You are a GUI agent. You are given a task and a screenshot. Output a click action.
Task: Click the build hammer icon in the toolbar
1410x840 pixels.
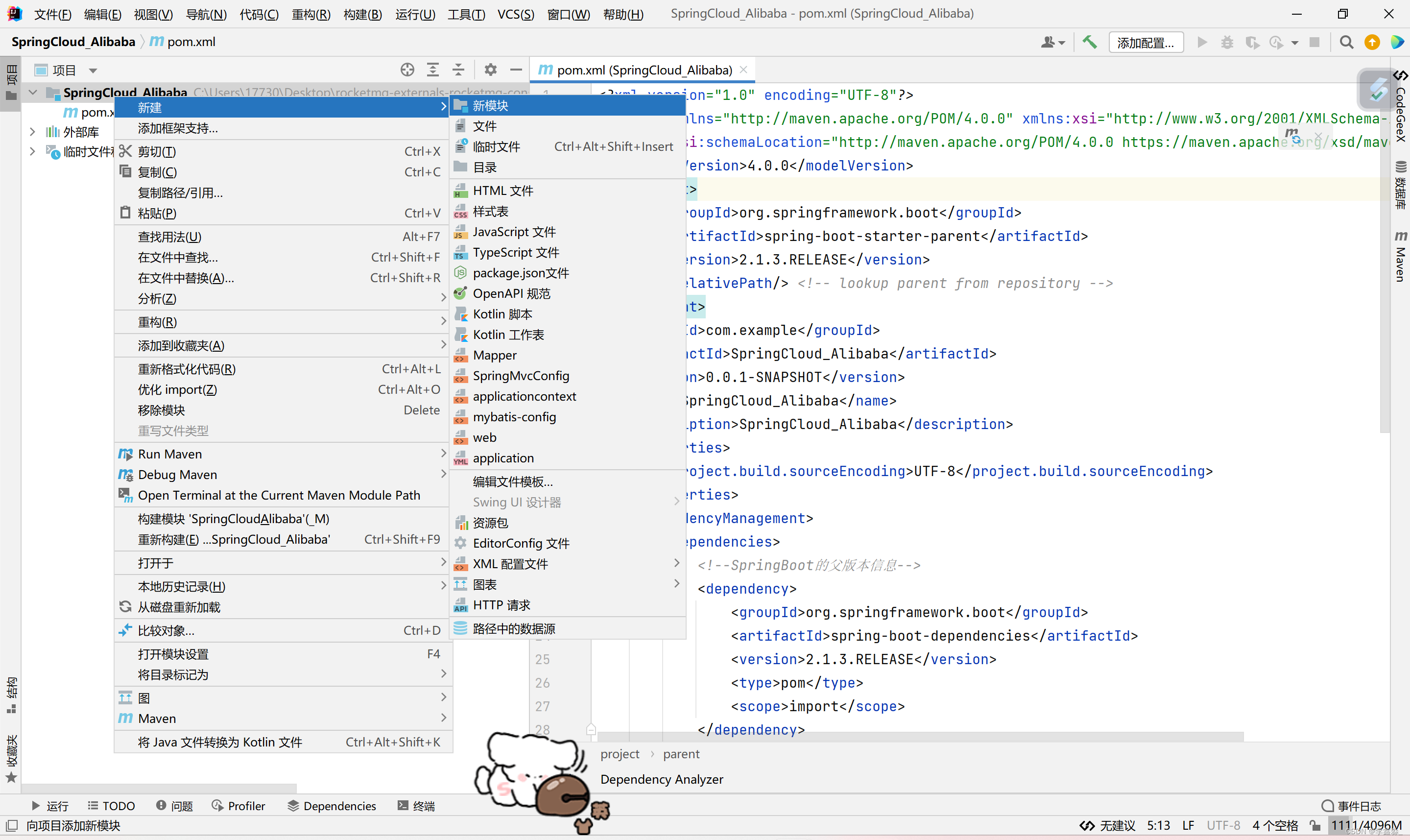point(1090,42)
